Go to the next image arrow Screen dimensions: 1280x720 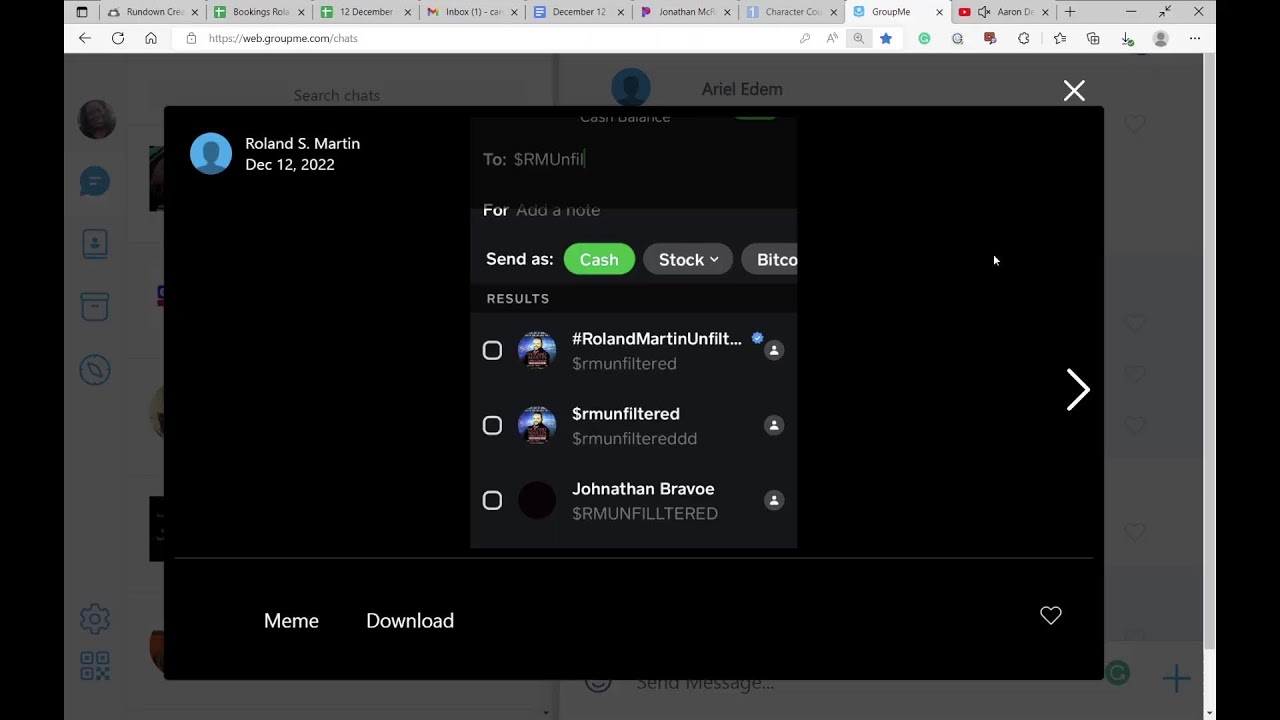[1077, 390]
